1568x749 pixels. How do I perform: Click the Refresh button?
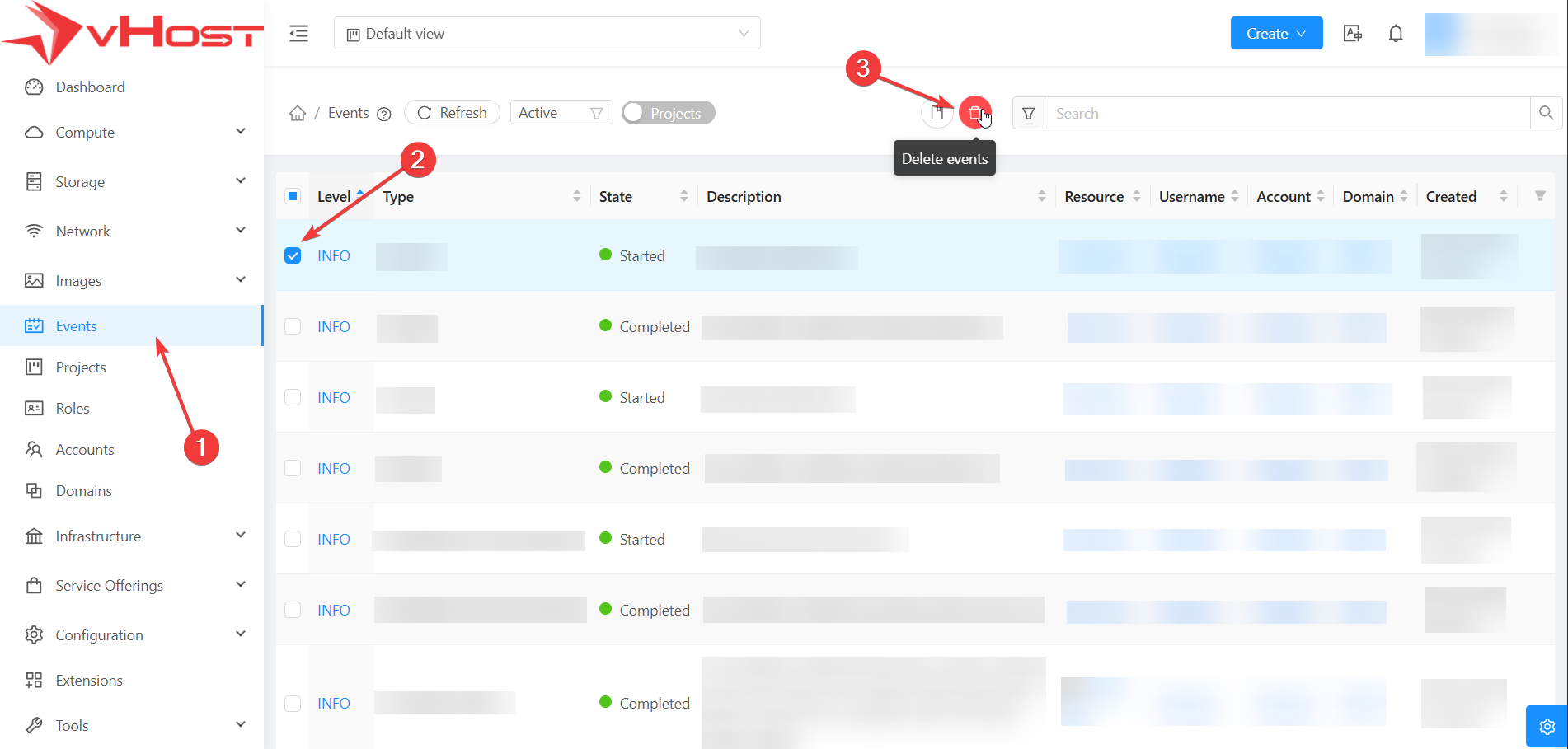452,113
